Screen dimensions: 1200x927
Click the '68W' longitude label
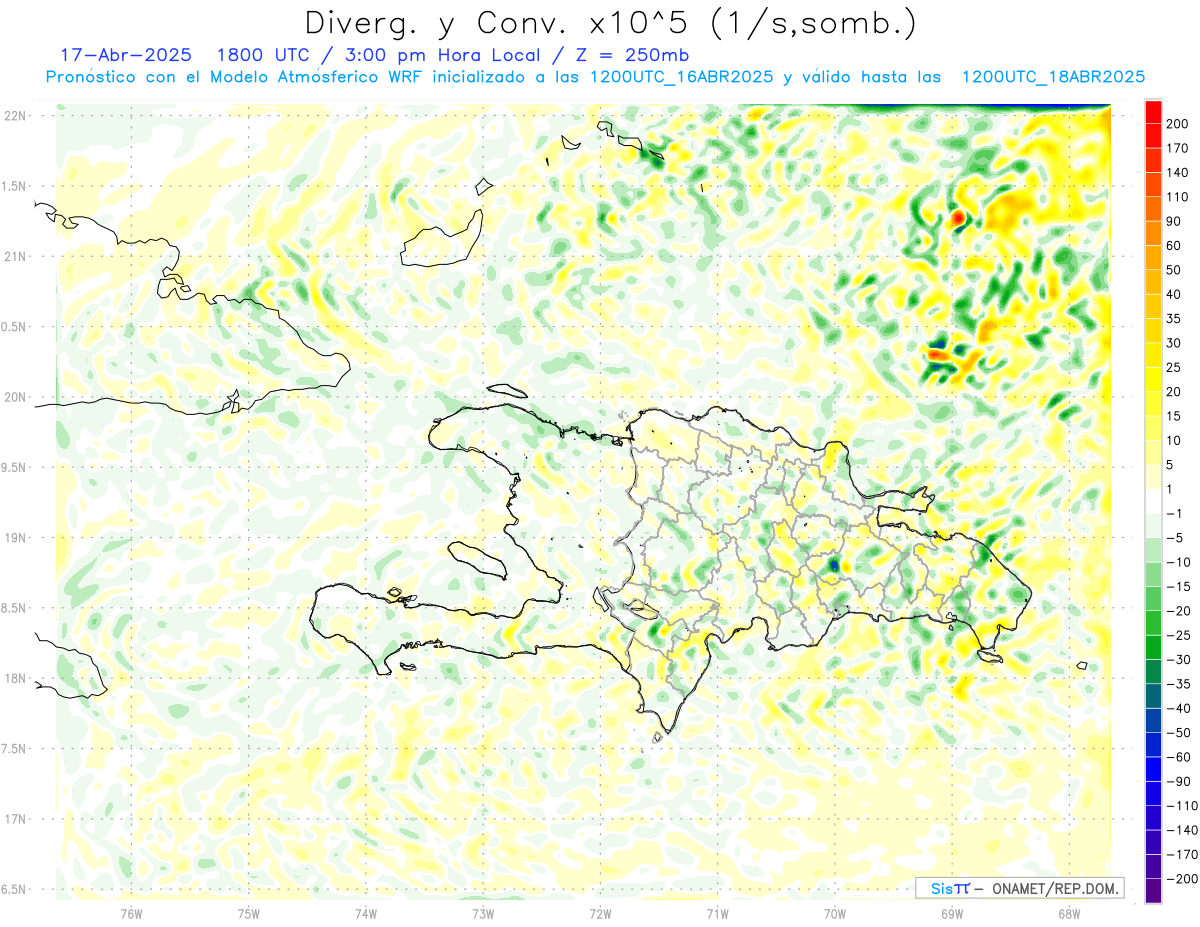1069,913
